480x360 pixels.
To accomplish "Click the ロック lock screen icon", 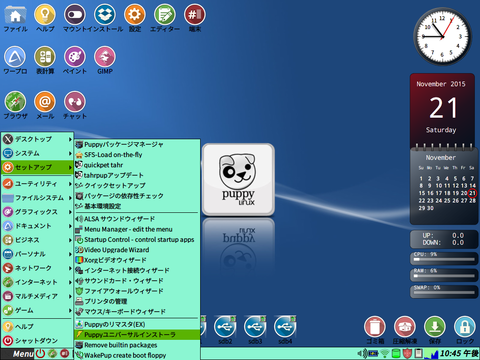I will tap(465, 327).
